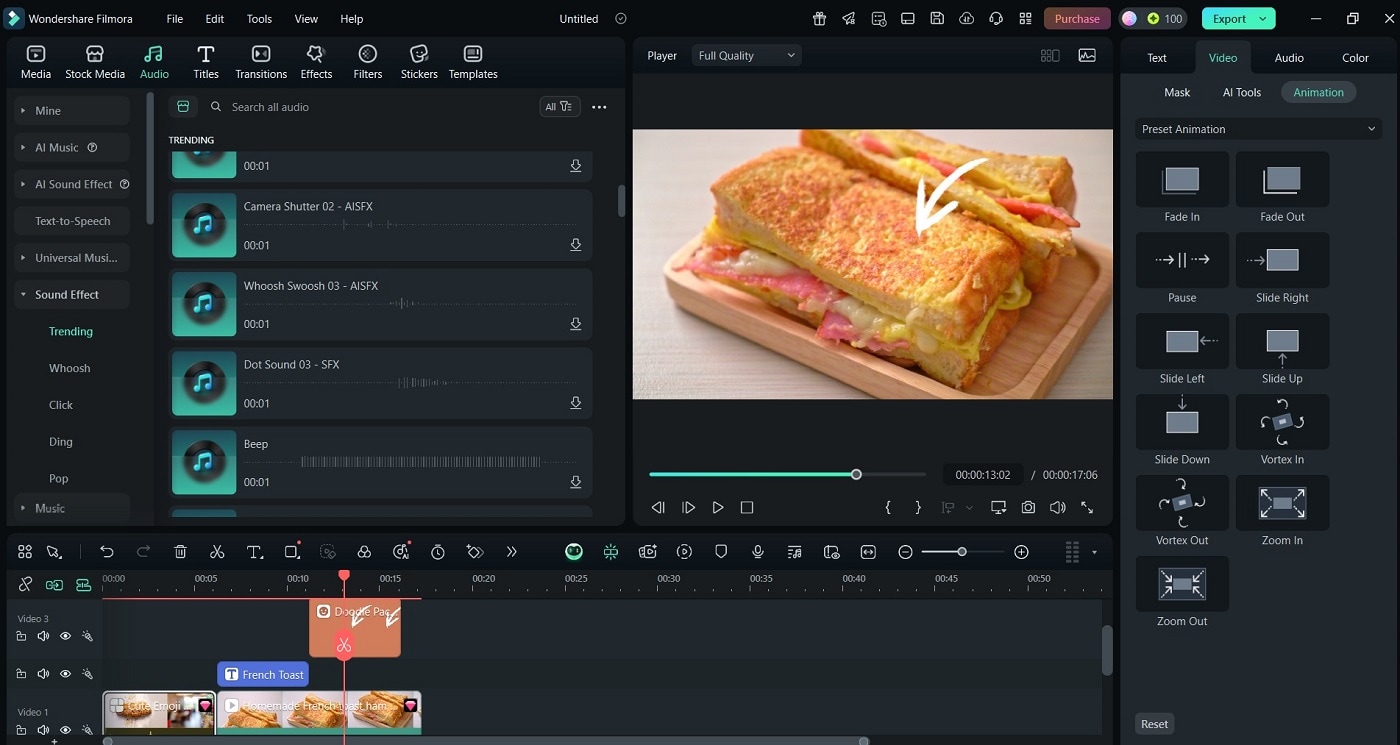Screen dimensions: 1400x745
Task: Select the Whoosh sound category
Action: click(x=70, y=368)
